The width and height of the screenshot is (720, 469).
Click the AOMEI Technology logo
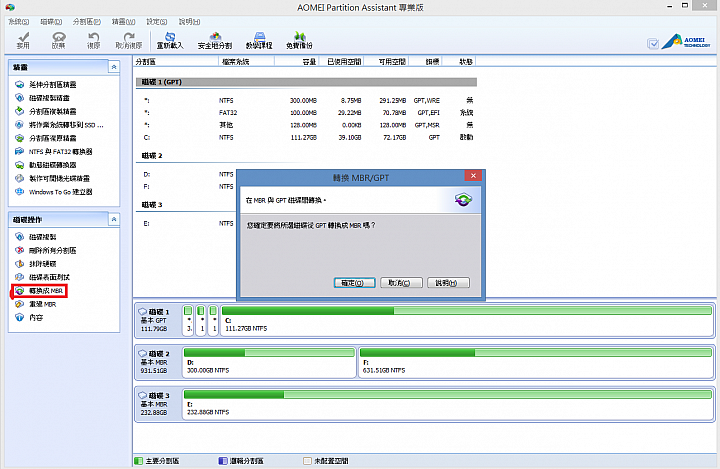686,41
